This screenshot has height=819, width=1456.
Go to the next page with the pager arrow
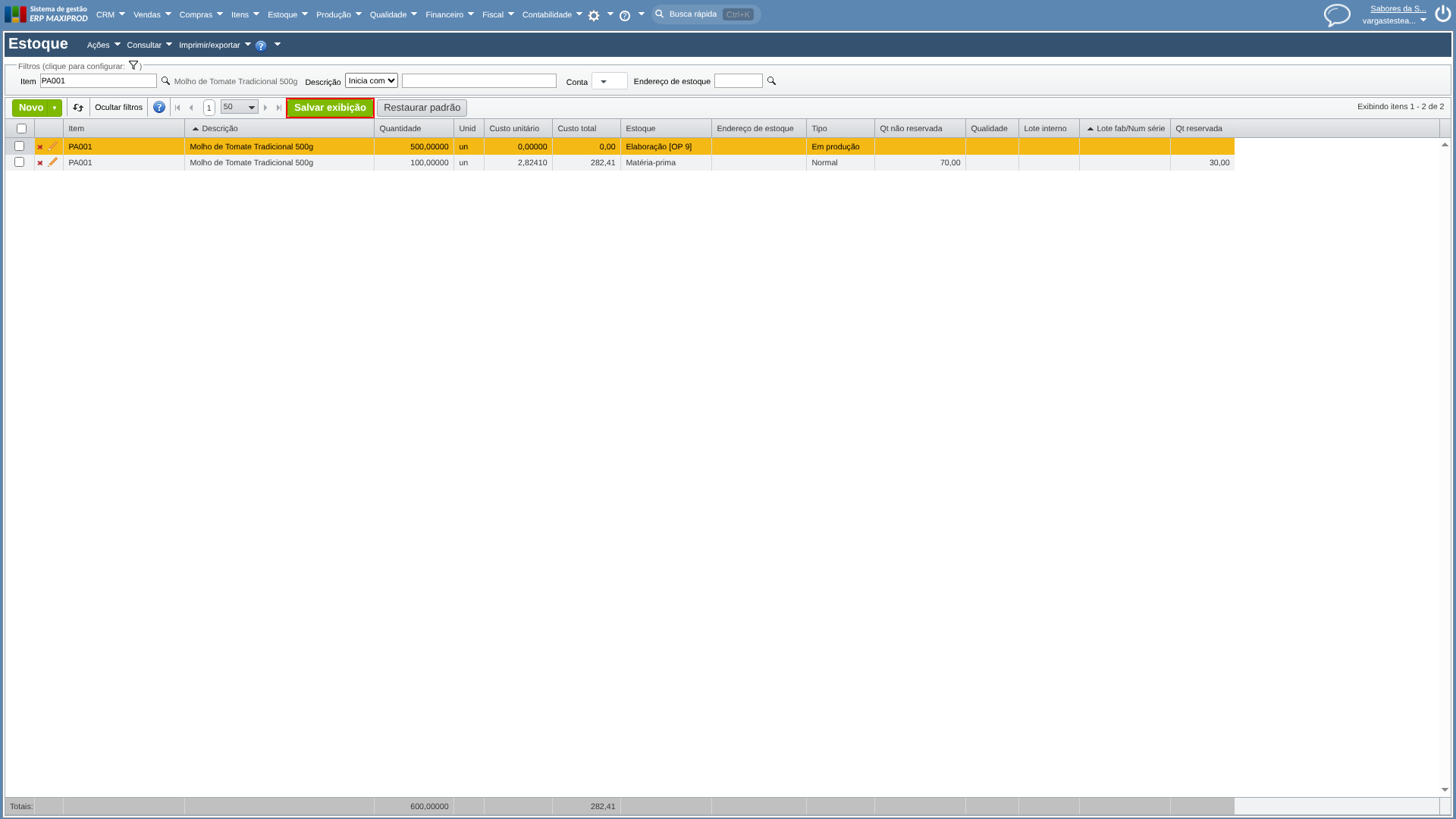click(x=265, y=108)
